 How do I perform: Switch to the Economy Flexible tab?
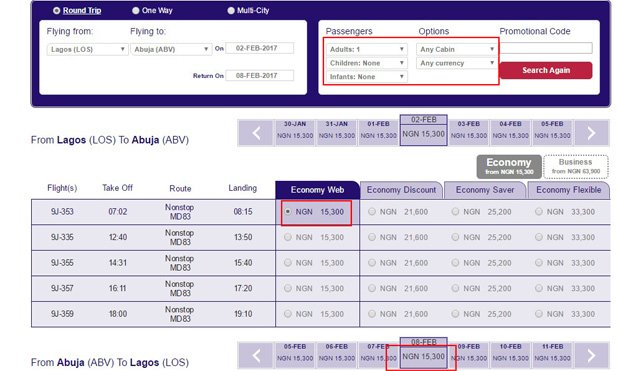(x=569, y=190)
